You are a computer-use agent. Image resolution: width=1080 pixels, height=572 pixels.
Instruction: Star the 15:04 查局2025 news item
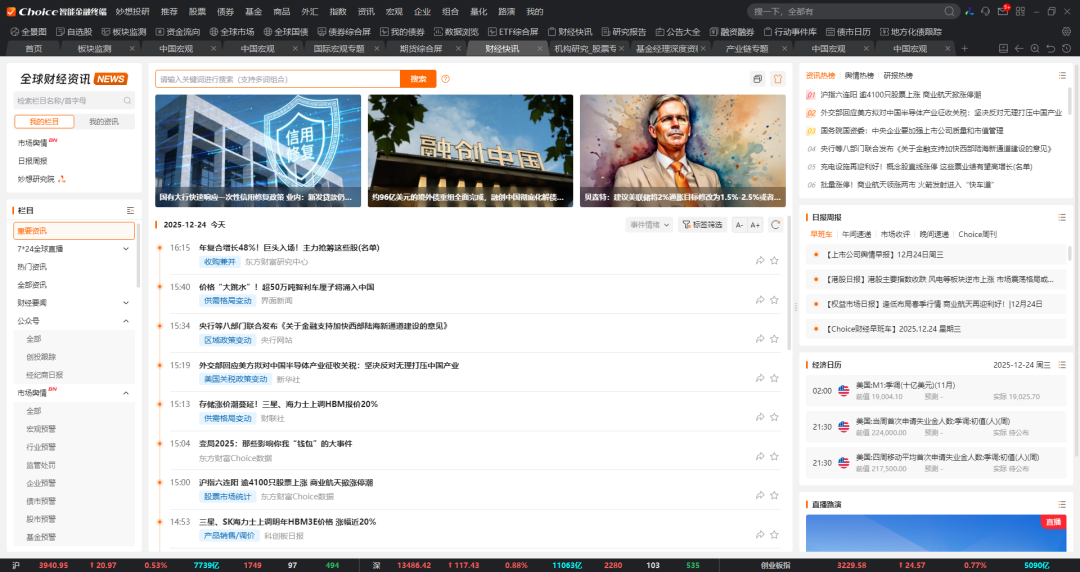pyautogui.click(x=774, y=456)
